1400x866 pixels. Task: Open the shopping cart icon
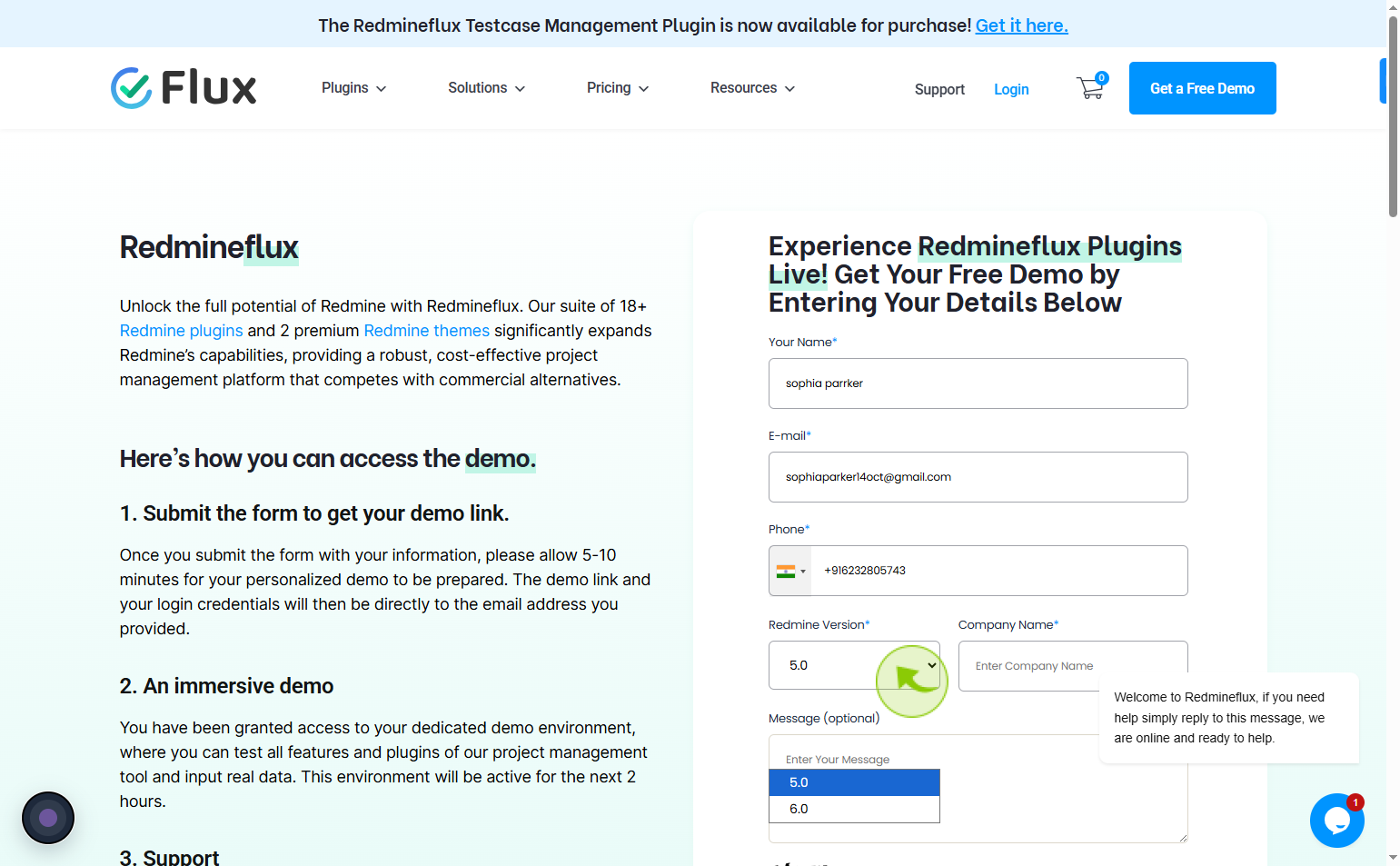point(1091,87)
